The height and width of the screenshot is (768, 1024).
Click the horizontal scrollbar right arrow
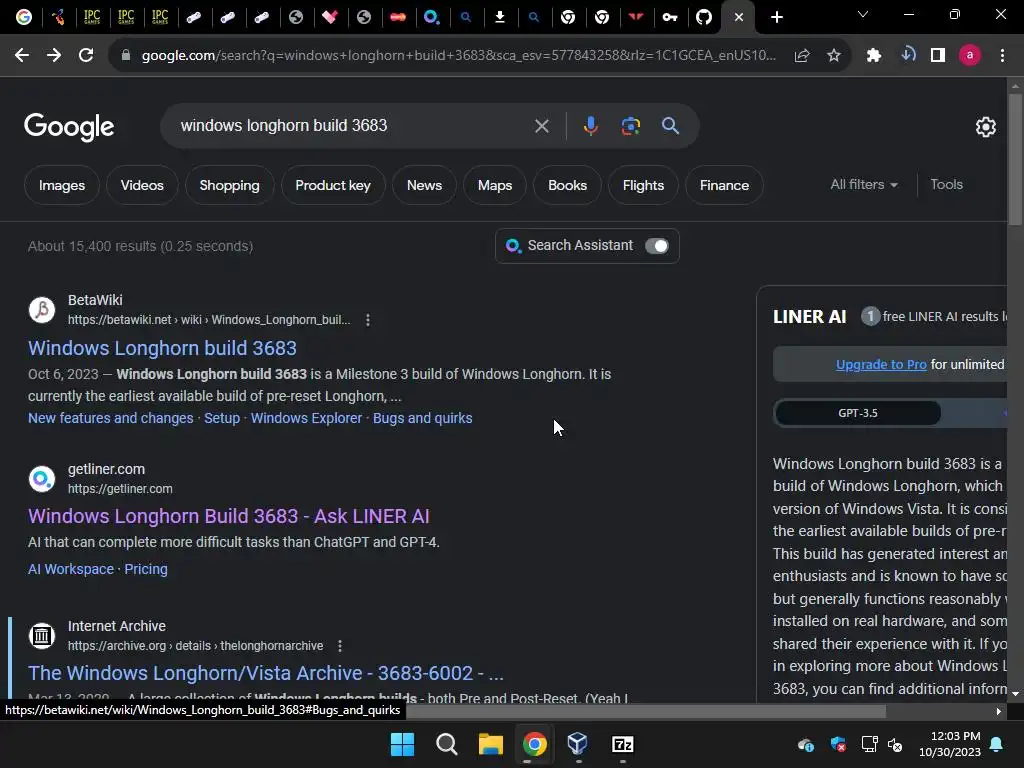point(999,711)
